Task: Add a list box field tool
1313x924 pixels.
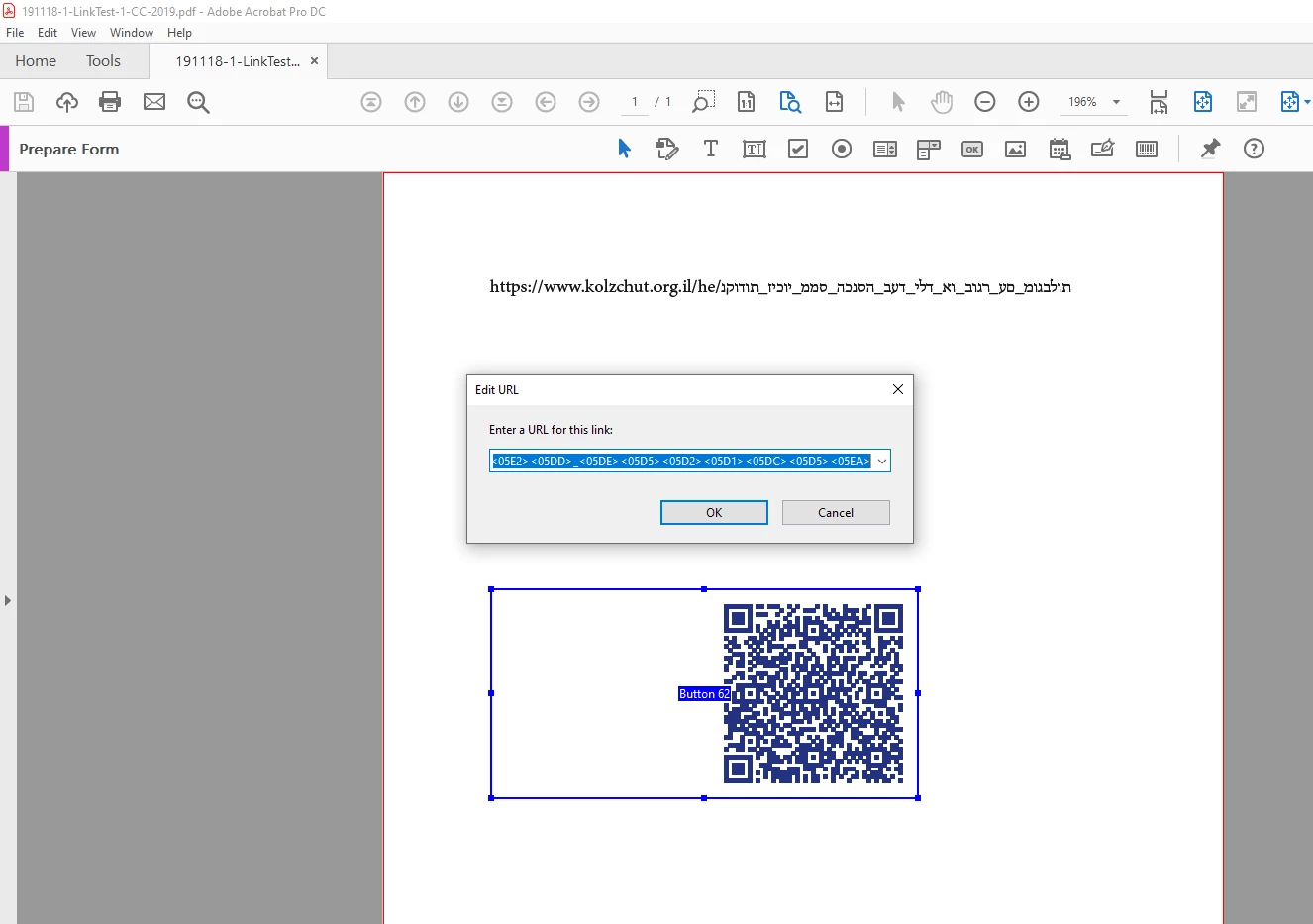Action: point(885,149)
